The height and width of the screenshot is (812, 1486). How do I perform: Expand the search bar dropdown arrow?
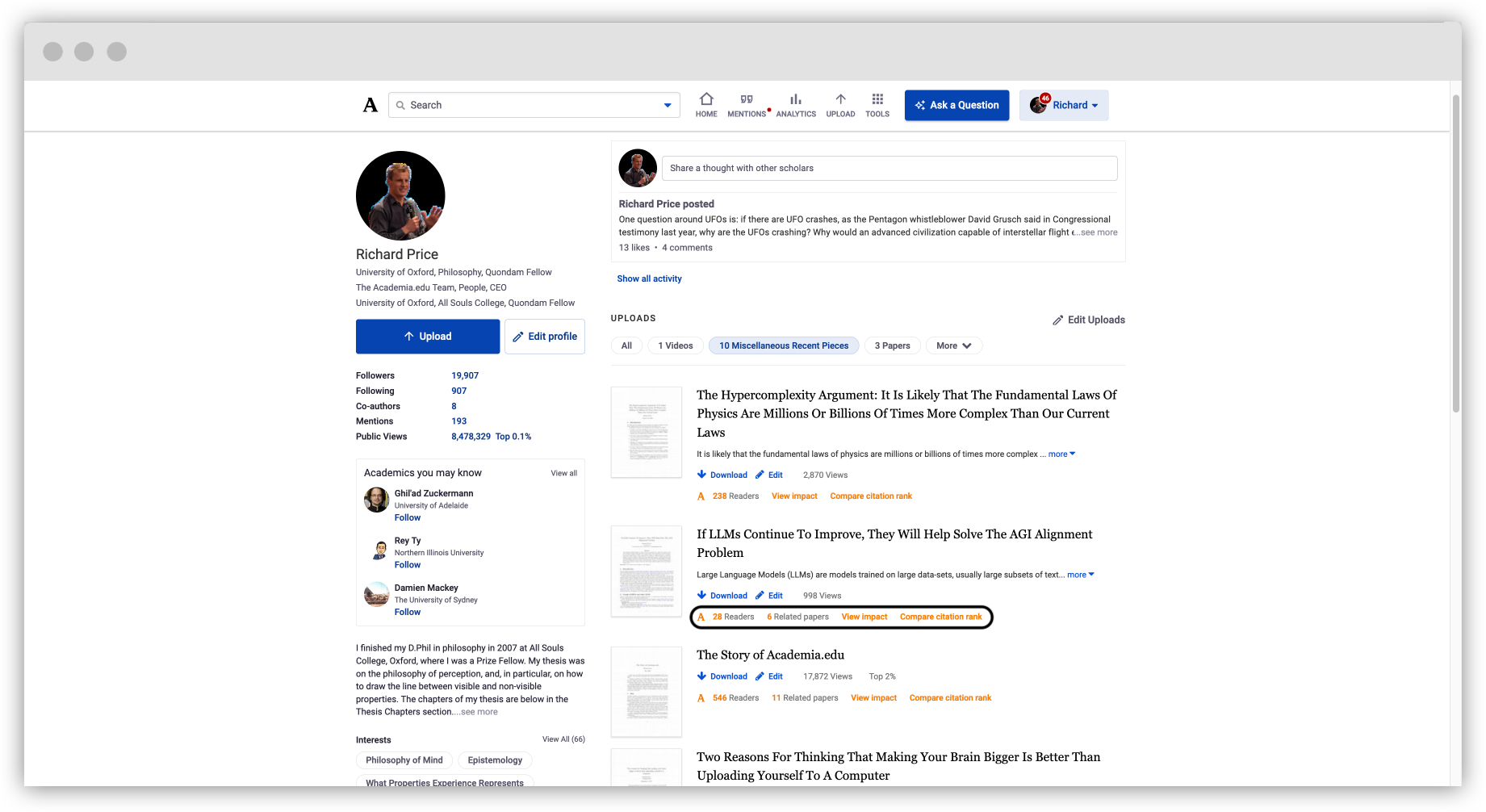[x=668, y=105]
